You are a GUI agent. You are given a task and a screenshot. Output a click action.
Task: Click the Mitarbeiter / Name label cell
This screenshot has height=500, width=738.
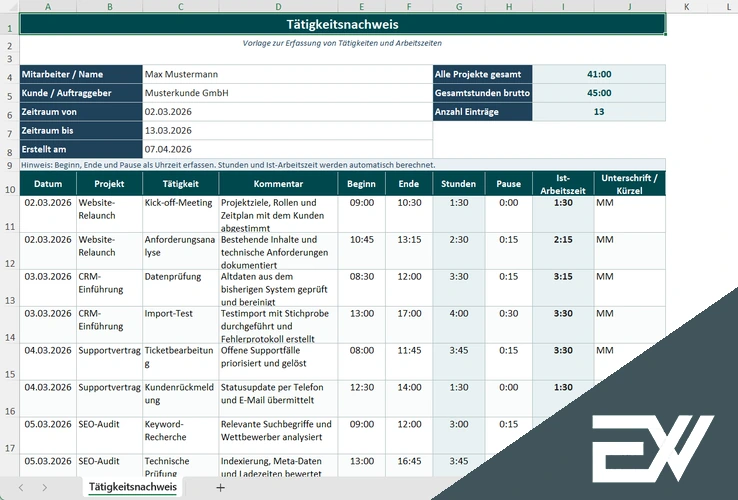pyautogui.click(x=81, y=74)
